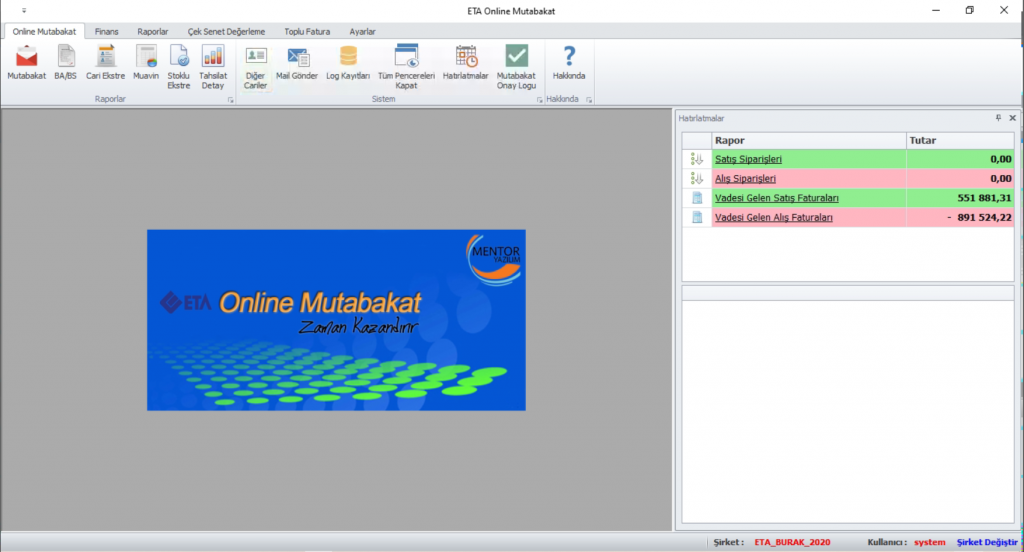Open Mutabakat Onay Logu
1024x552 pixels.
[516, 67]
